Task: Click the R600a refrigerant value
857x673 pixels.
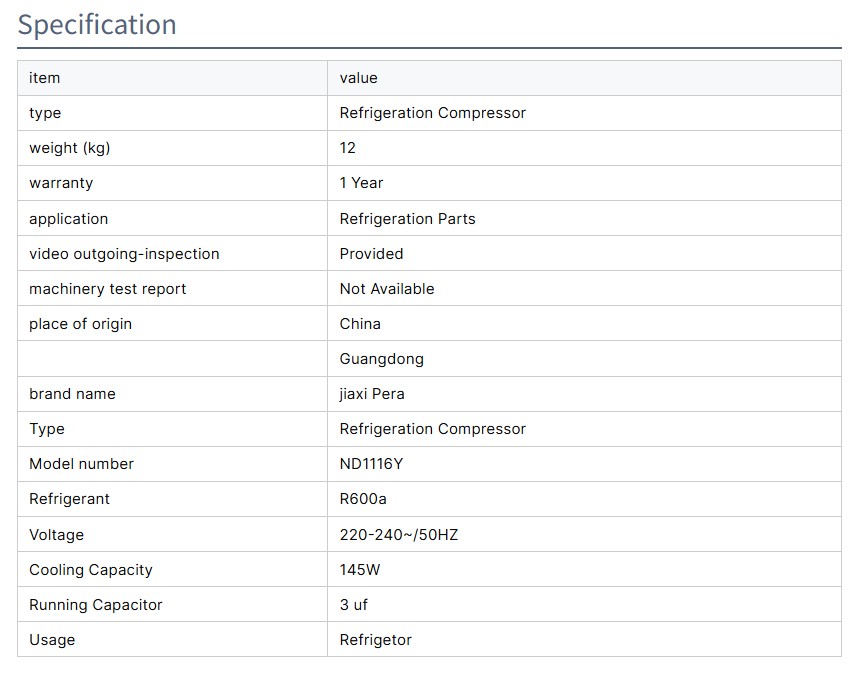Action: pos(363,499)
